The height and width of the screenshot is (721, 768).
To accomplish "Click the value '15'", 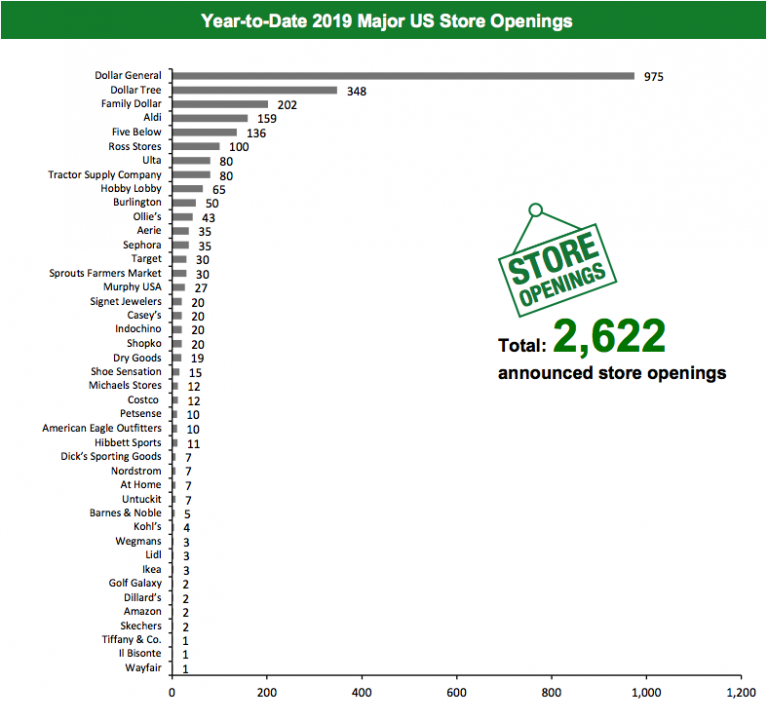I will (x=195, y=373).
